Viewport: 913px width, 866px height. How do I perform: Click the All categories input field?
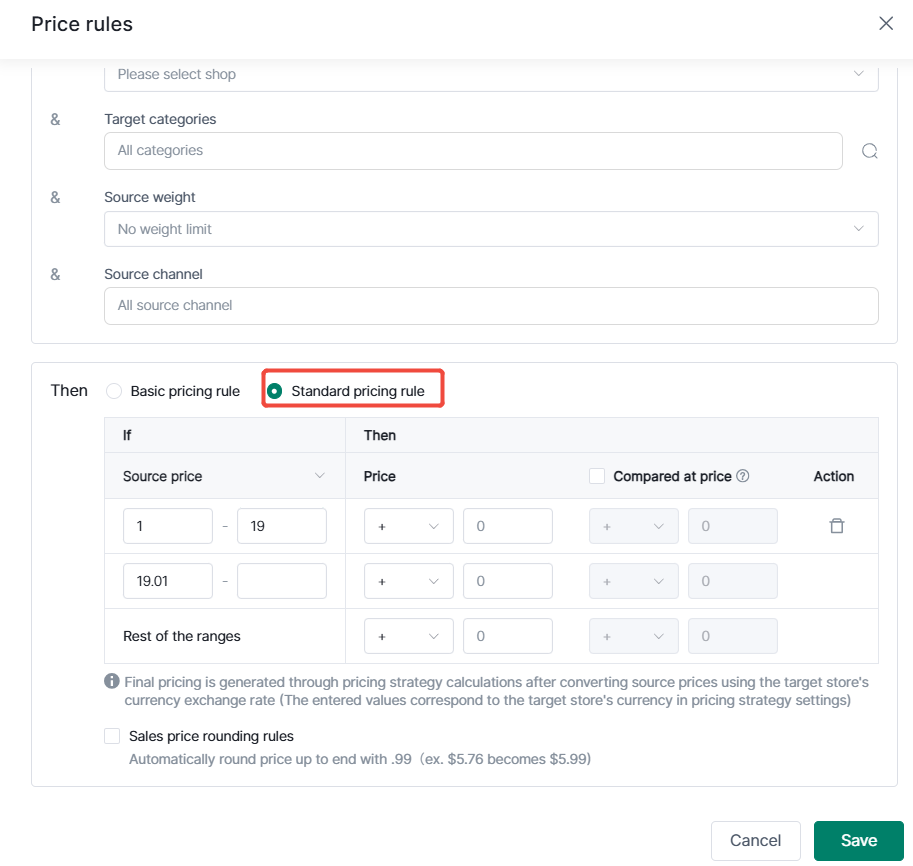(473, 151)
